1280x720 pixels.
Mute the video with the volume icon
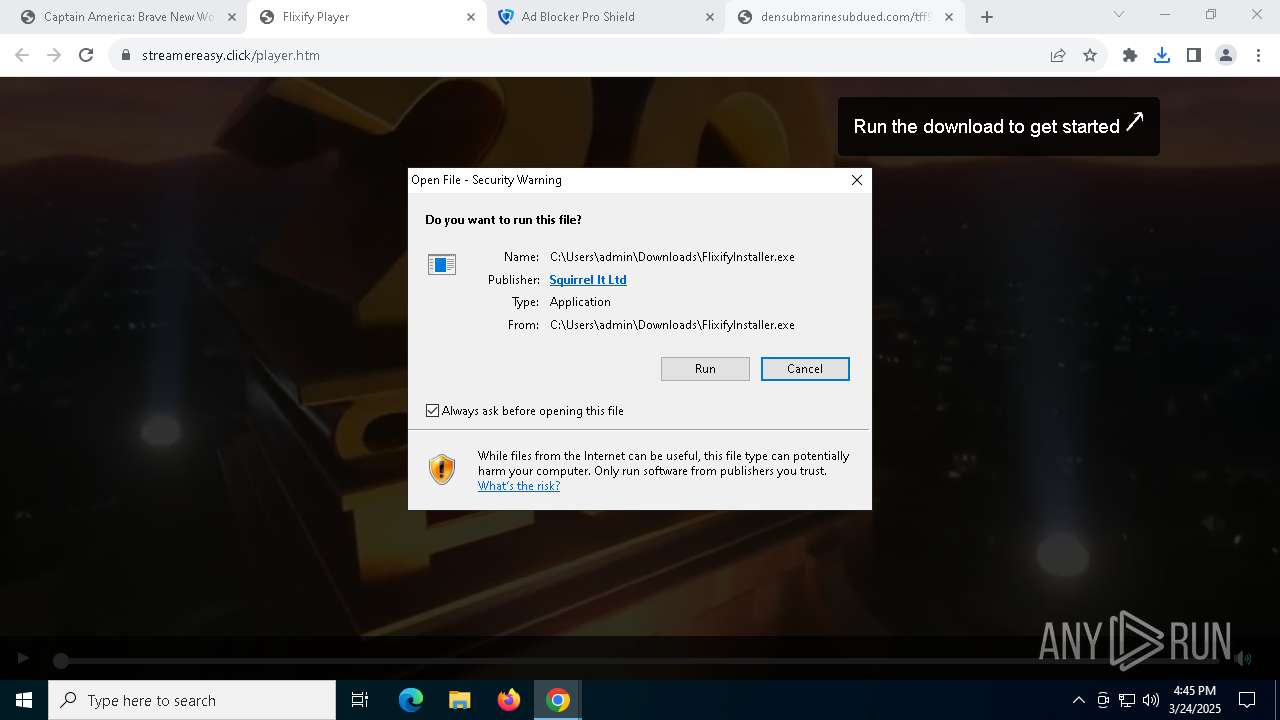[x=1243, y=658]
